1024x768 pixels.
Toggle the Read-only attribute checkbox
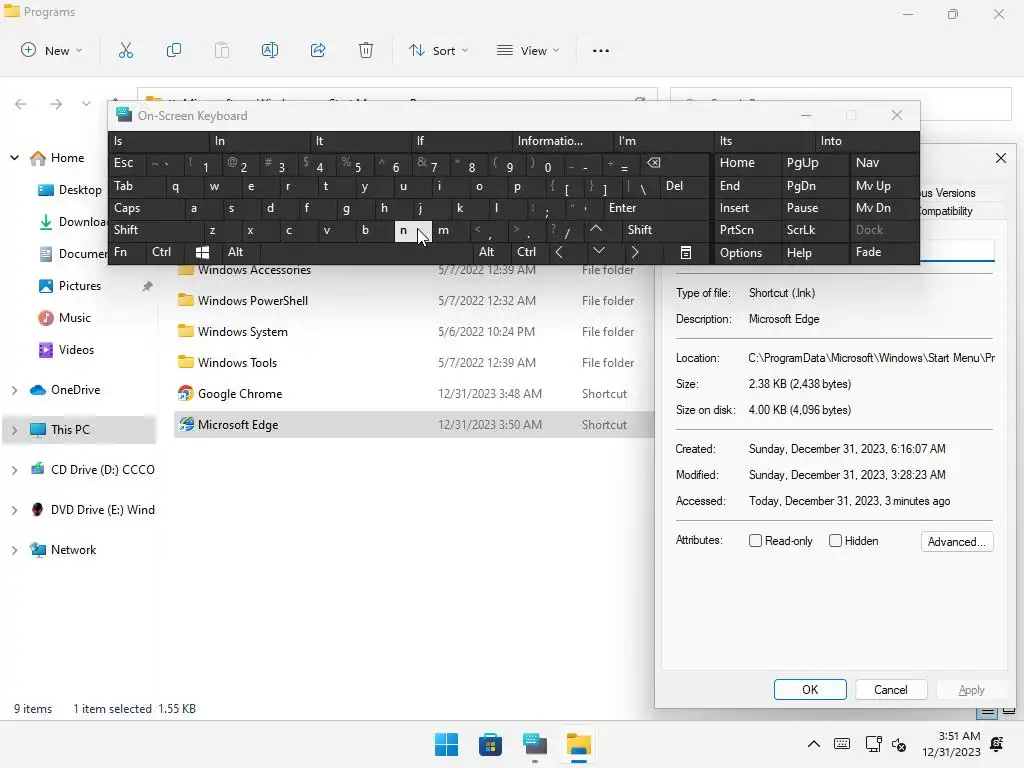tap(756, 541)
